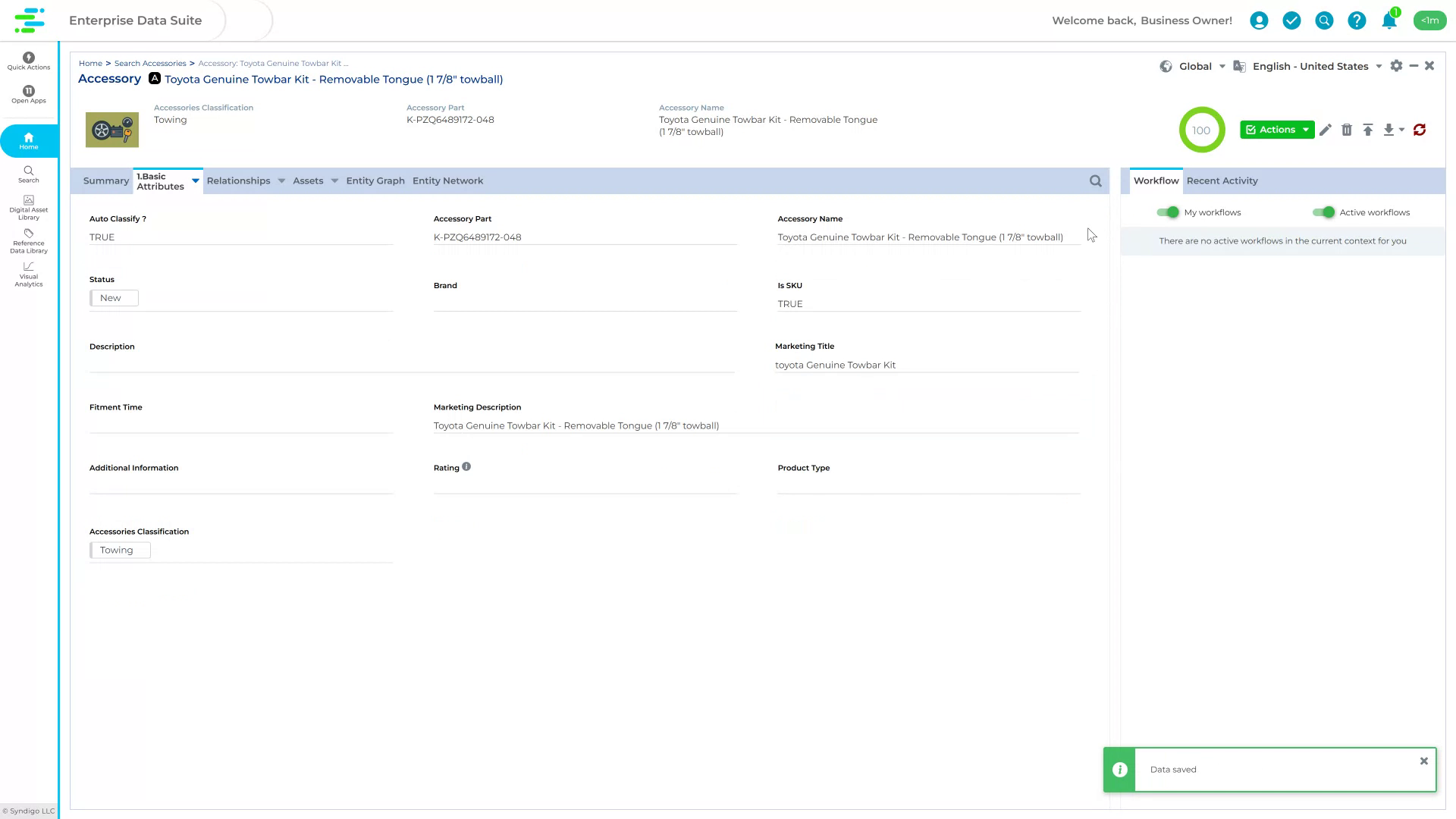Open the Global context selector
Image resolution: width=1456 pixels, height=819 pixels.
(1194, 66)
